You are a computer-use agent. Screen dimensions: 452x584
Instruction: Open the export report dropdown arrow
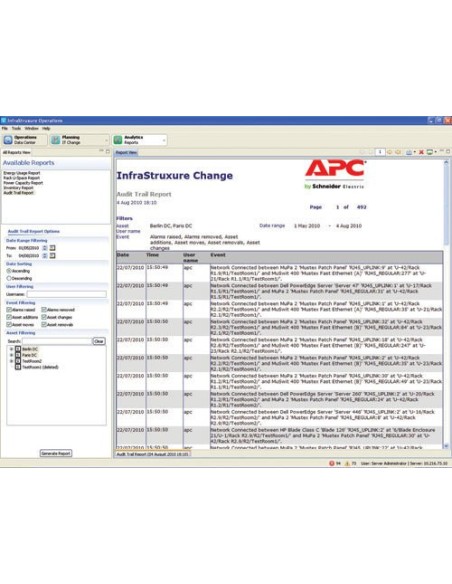pos(414,152)
